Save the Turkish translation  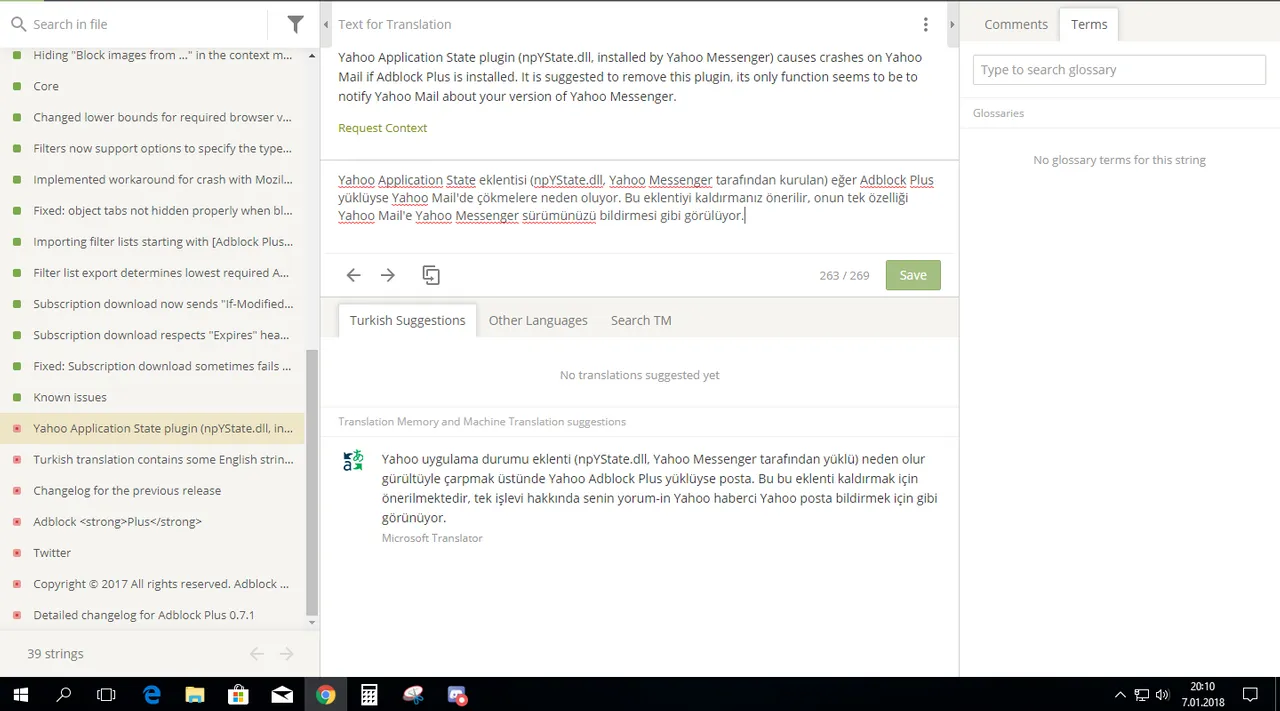coord(913,275)
